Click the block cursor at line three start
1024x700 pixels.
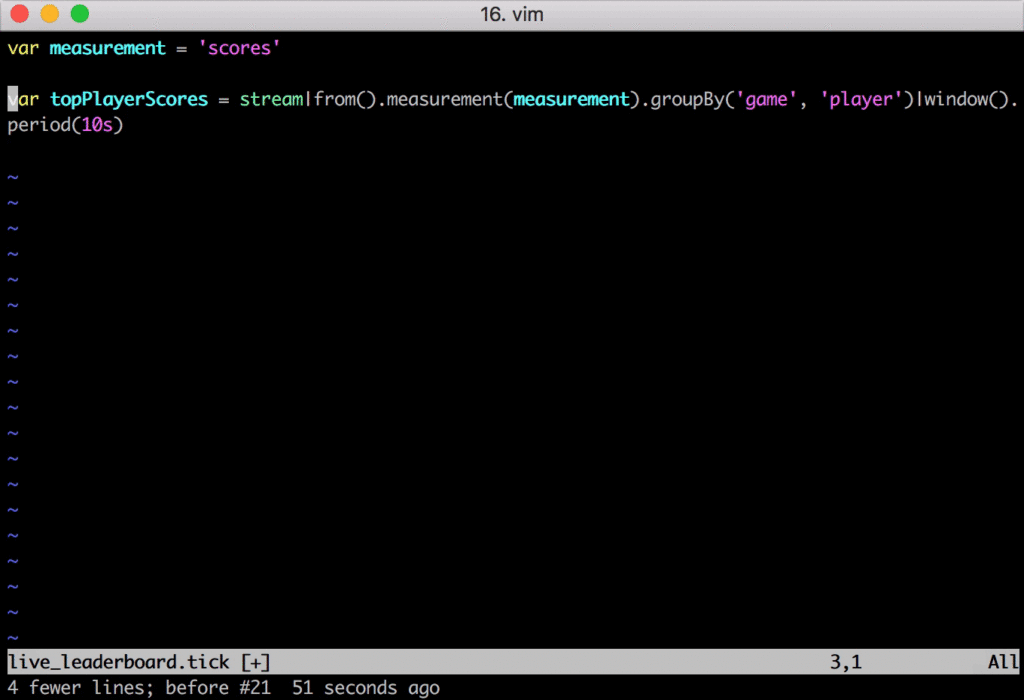pyautogui.click(x=9, y=99)
